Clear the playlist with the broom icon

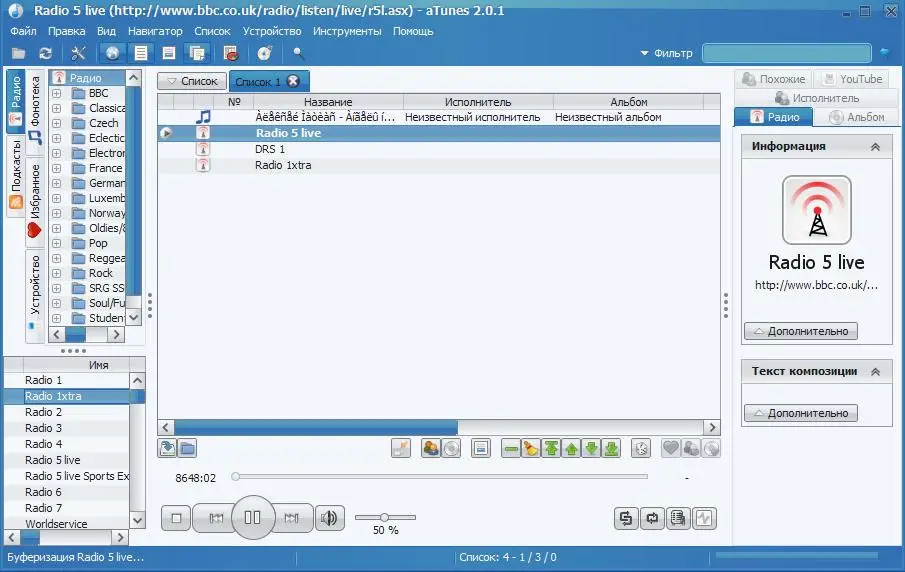pyautogui.click(x=530, y=448)
